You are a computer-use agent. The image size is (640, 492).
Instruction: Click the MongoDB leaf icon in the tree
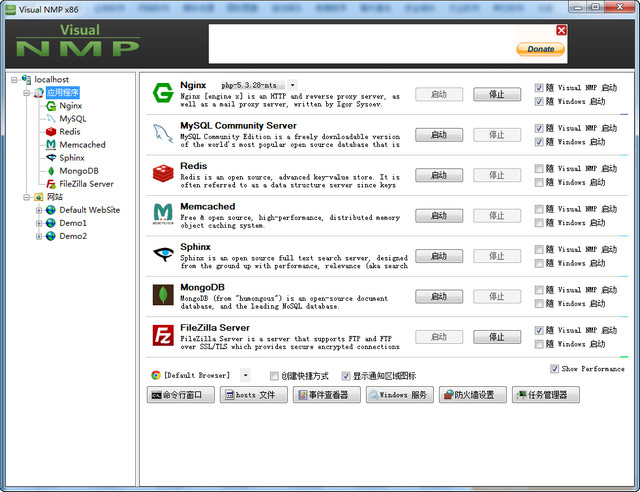point(51,171)
